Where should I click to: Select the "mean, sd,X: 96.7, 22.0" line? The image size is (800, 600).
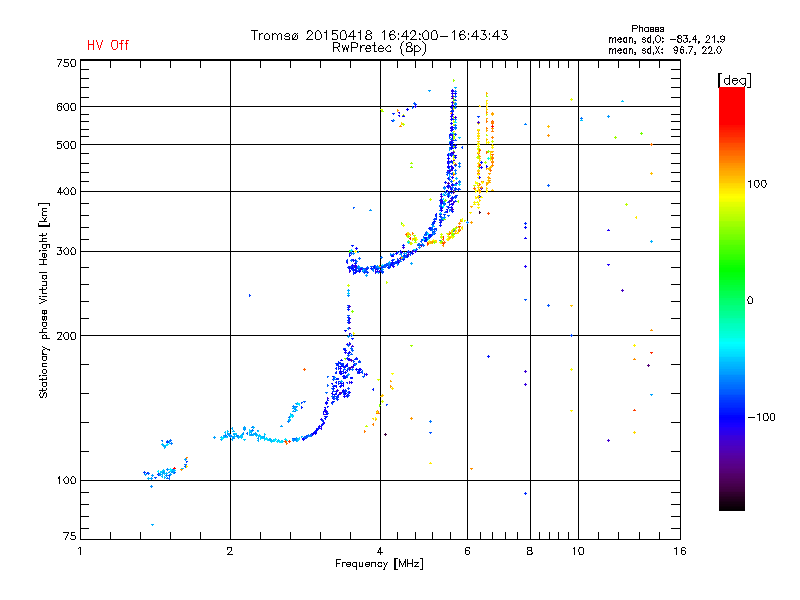pyautogui.click(x=665, y=50)
